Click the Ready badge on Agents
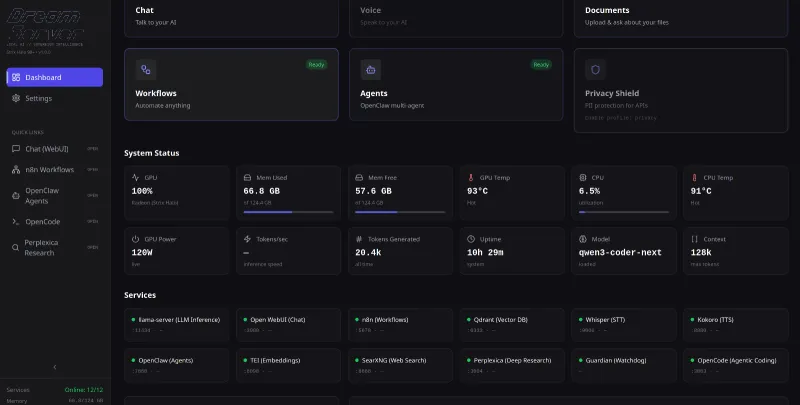The height and width of the screenshot is (405, 800). pos(541,65)
